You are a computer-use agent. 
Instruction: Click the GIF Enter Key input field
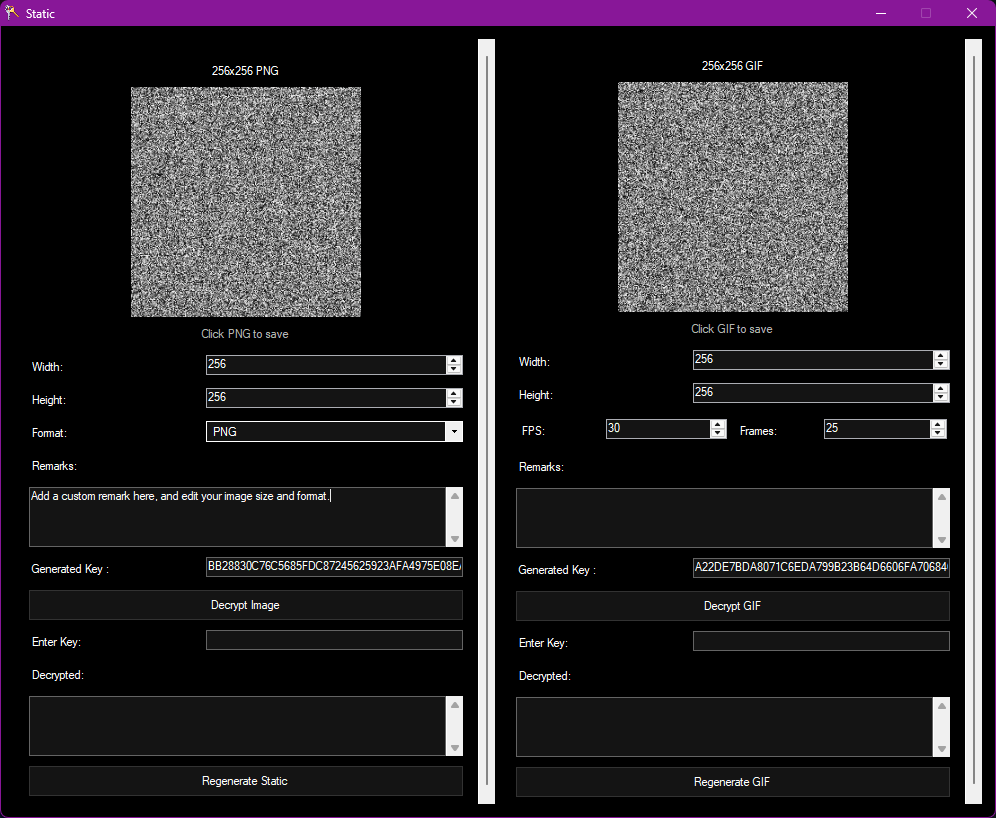pos(821,641)
